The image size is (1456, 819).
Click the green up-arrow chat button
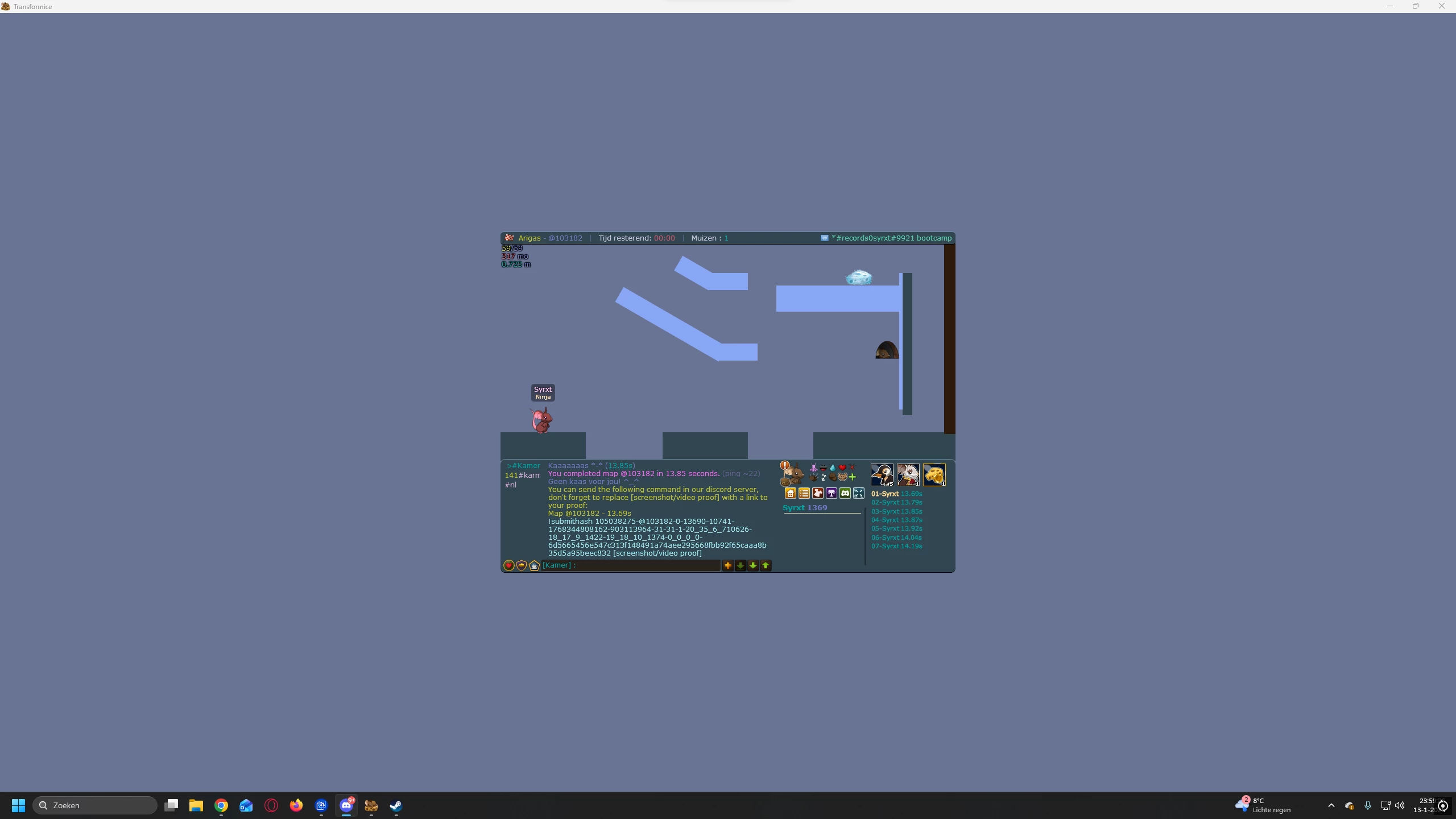766,565
